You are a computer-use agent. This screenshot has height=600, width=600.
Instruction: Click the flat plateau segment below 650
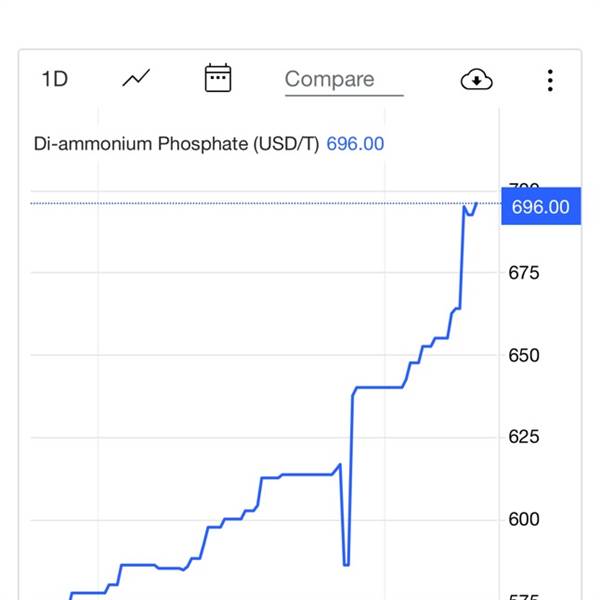point(379,387)
